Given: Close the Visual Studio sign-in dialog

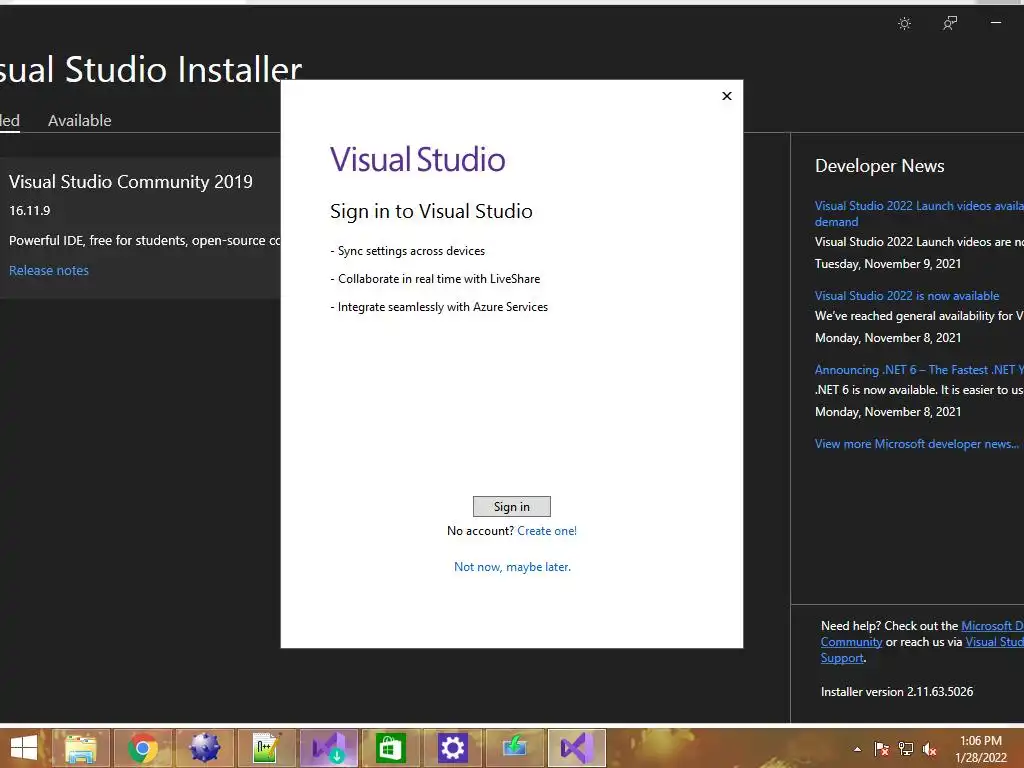Looking at the screenshot, I should 727,96.
